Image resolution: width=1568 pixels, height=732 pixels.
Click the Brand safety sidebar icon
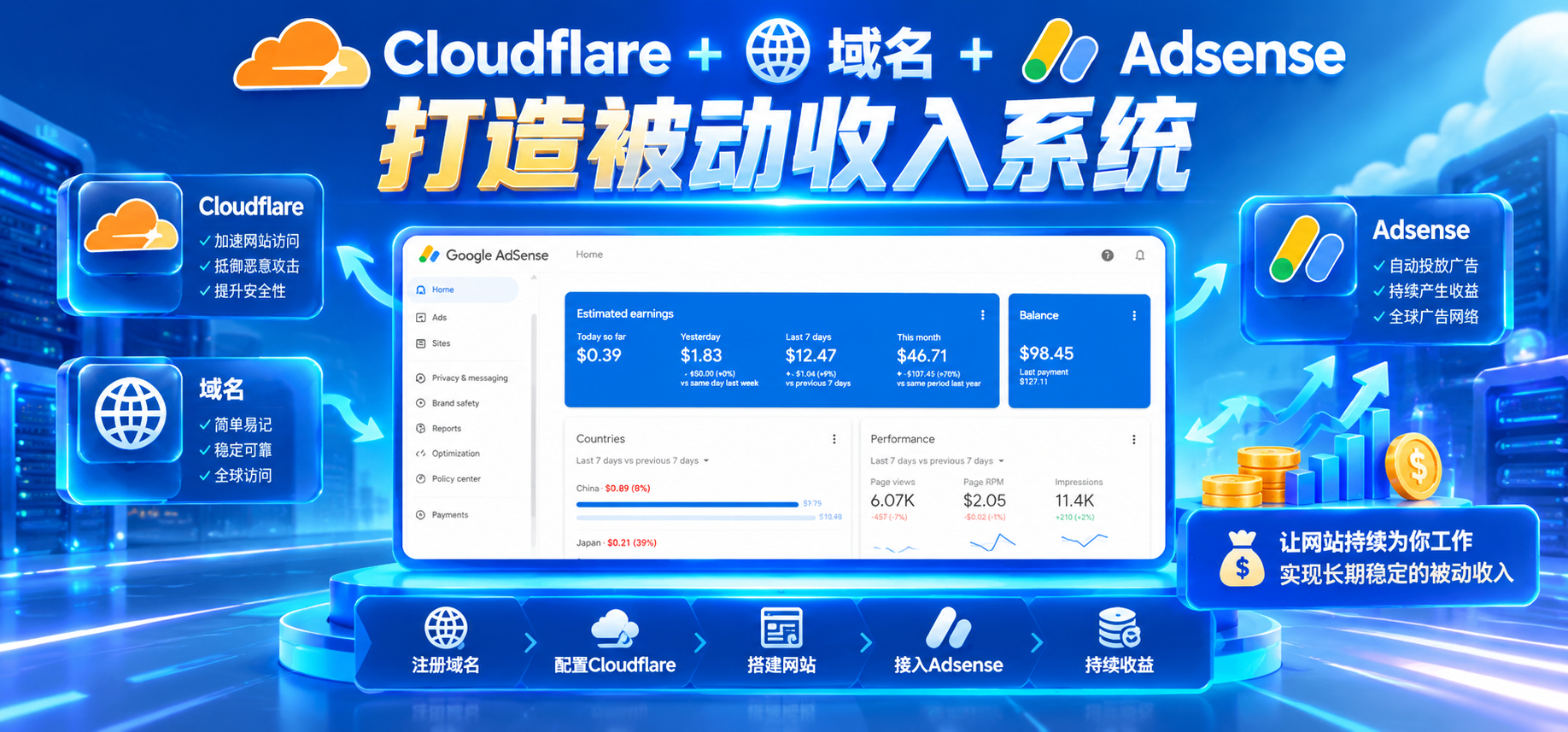point(420,403)
